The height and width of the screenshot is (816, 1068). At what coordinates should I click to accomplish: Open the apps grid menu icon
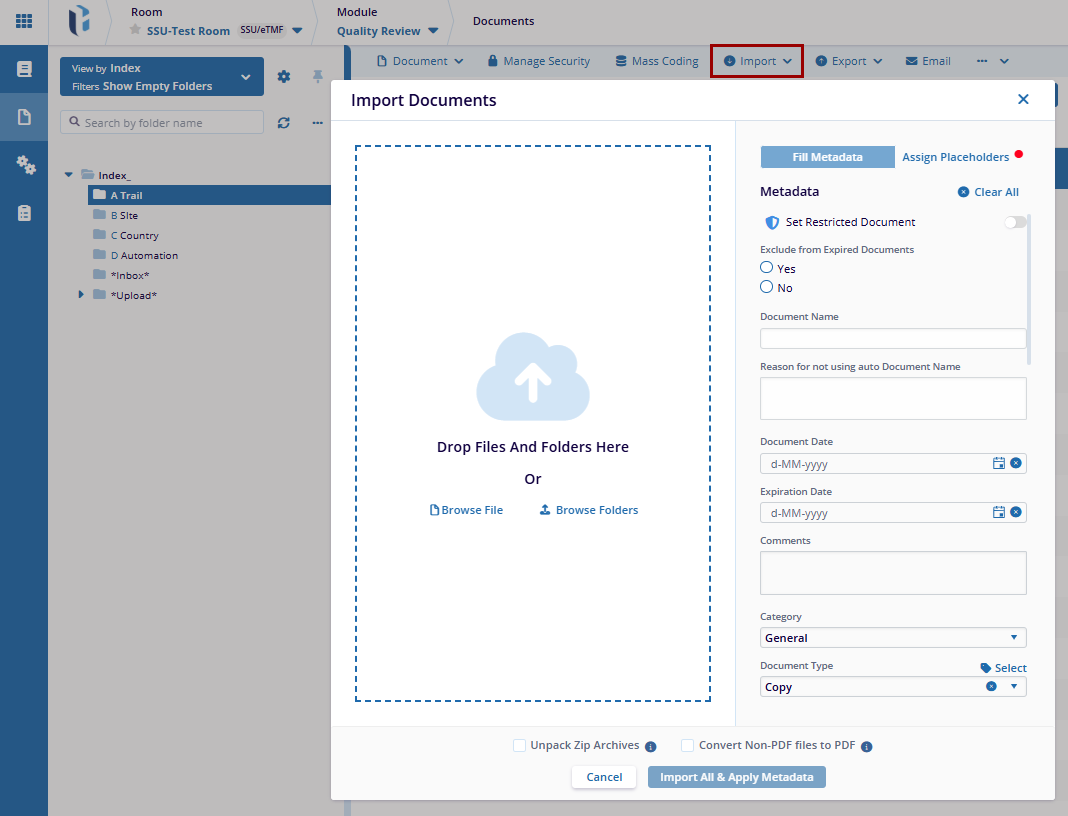tap(24, 21)
